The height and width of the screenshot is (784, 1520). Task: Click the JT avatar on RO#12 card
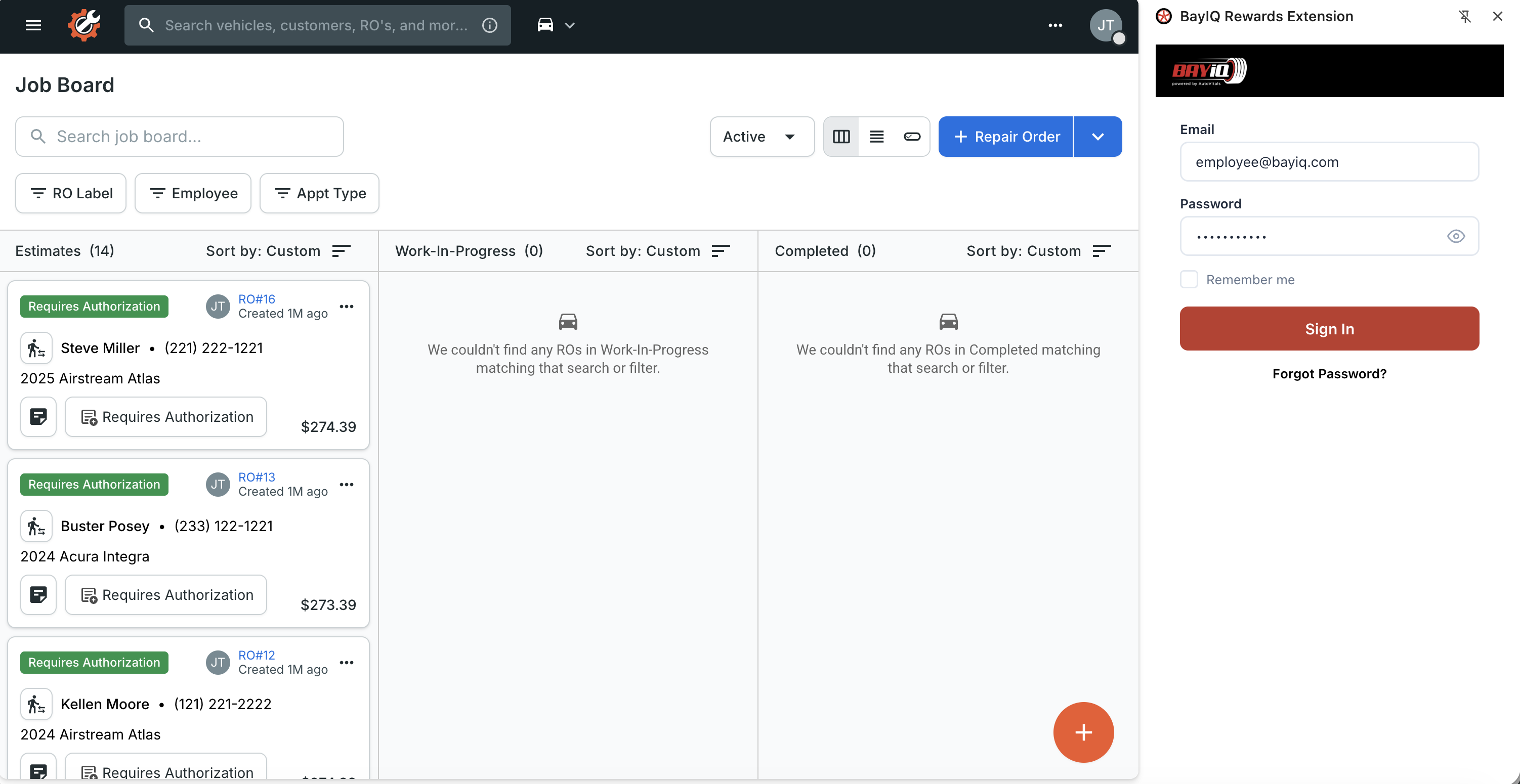(x=218, y=663)
